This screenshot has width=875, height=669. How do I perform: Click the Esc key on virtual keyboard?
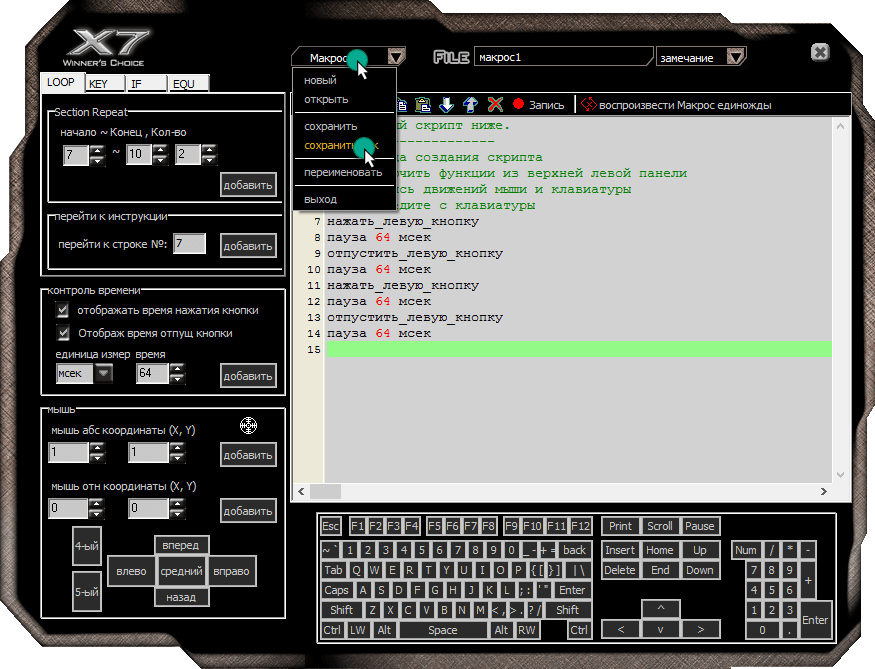click(330, 526)
